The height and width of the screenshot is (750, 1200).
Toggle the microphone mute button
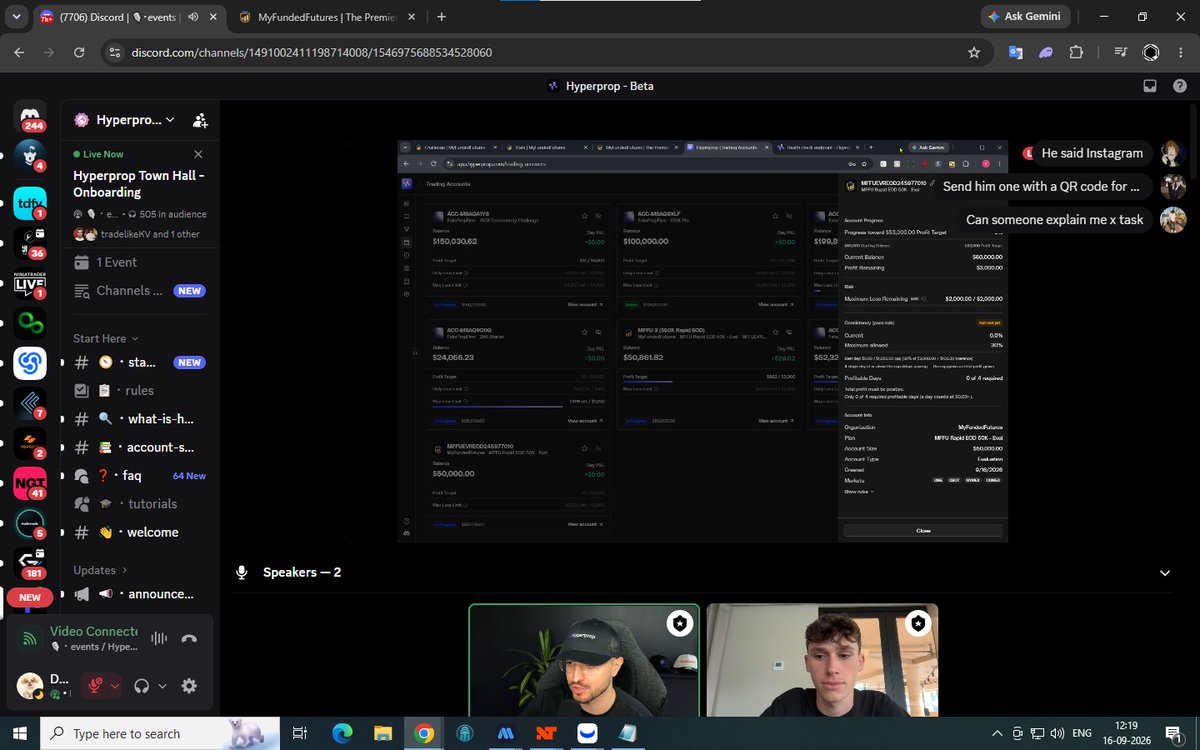click(x=96, y=686)
